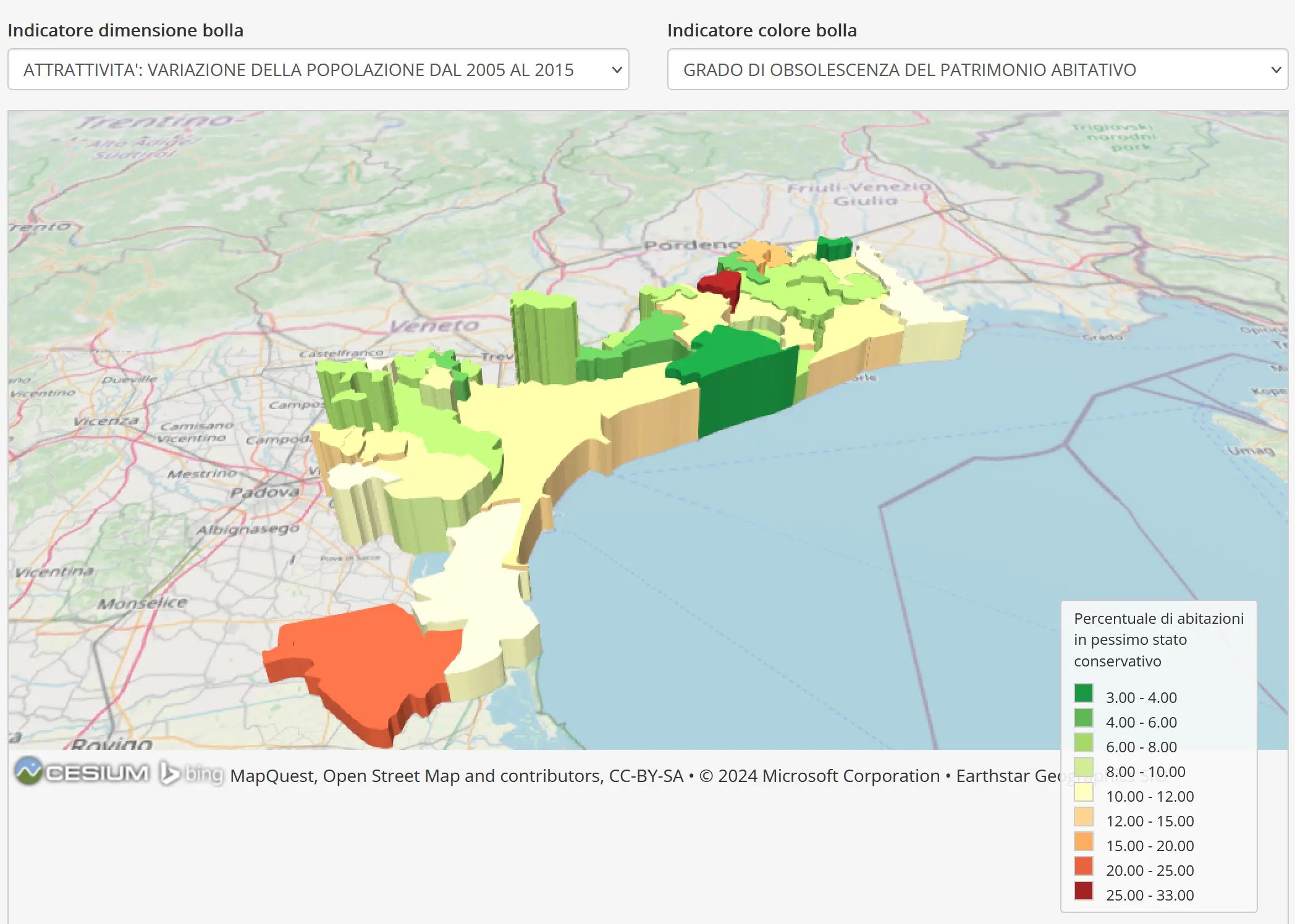Open the bubble size indicator dropdown
This screenshot has width=1295, height=924.
tap(318, 69)
